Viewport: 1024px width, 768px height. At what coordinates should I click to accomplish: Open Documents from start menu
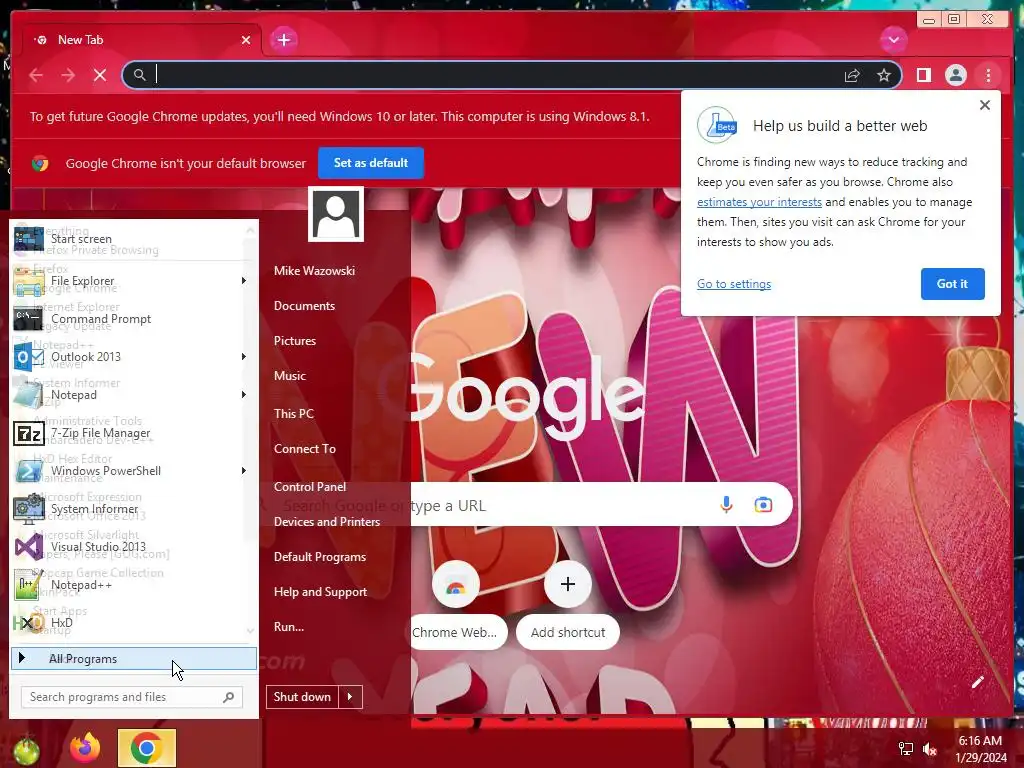(x=304, y=306)
